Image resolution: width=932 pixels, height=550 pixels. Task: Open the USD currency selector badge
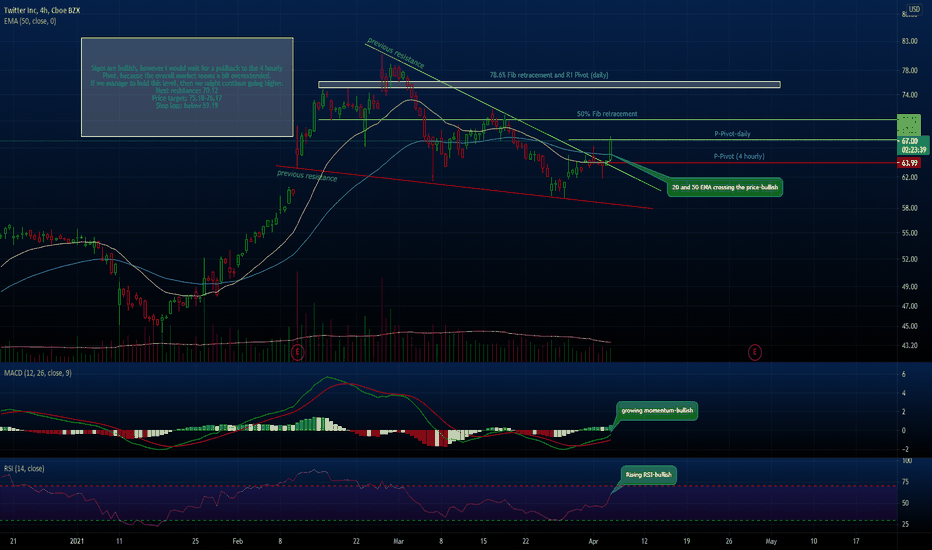(914, 9)
